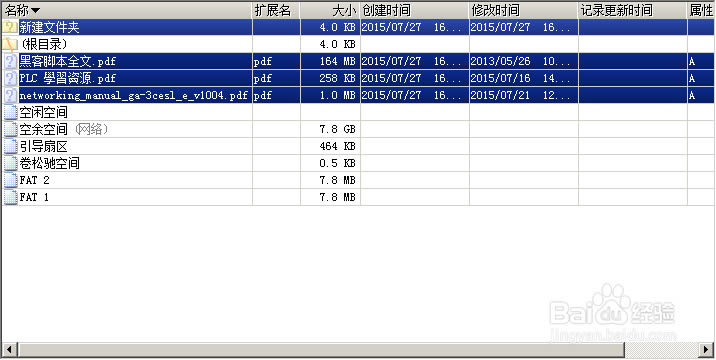Select the 空余空间 (网络) entry
This screenshot has width=716, height=360.
point(63,129)
